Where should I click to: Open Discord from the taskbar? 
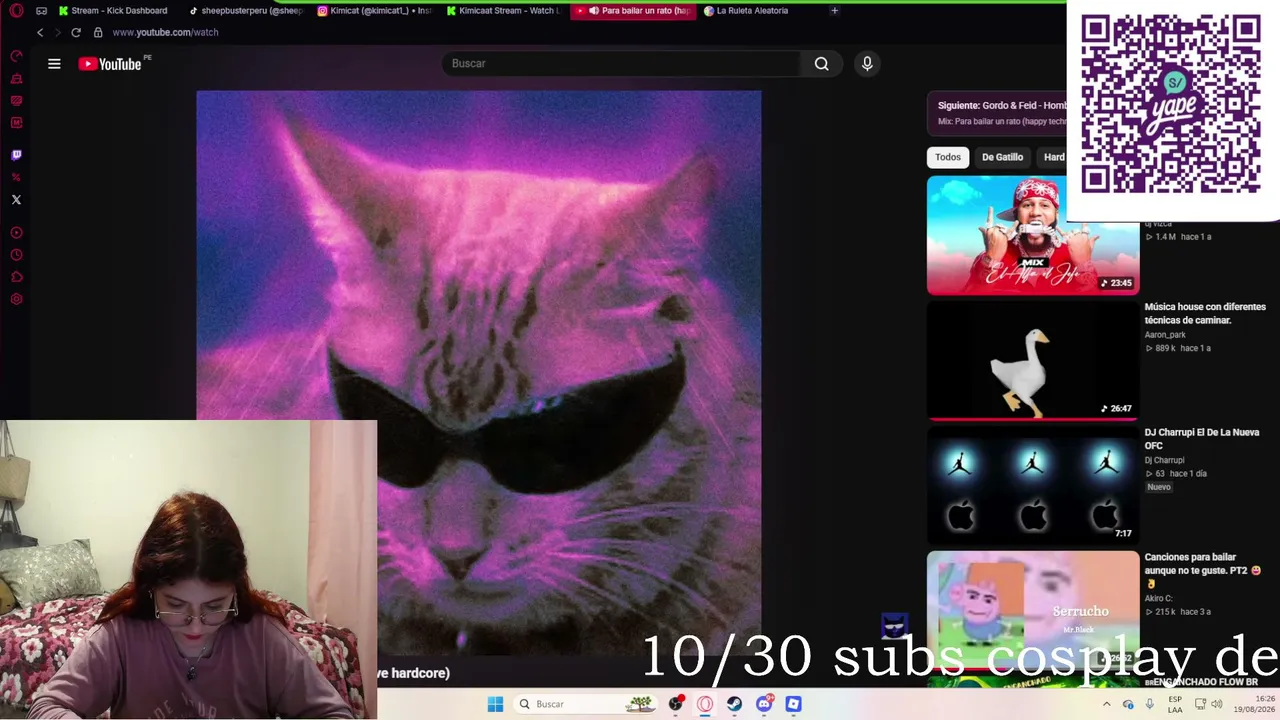coord(765,704)
